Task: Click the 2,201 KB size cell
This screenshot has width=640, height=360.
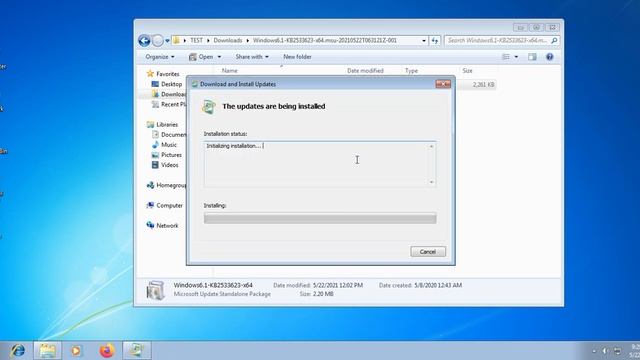Action: [483, 84]
